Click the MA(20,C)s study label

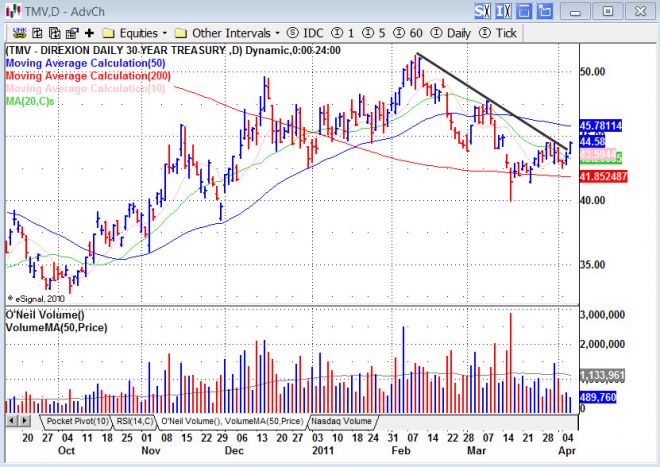coord(30,101)
